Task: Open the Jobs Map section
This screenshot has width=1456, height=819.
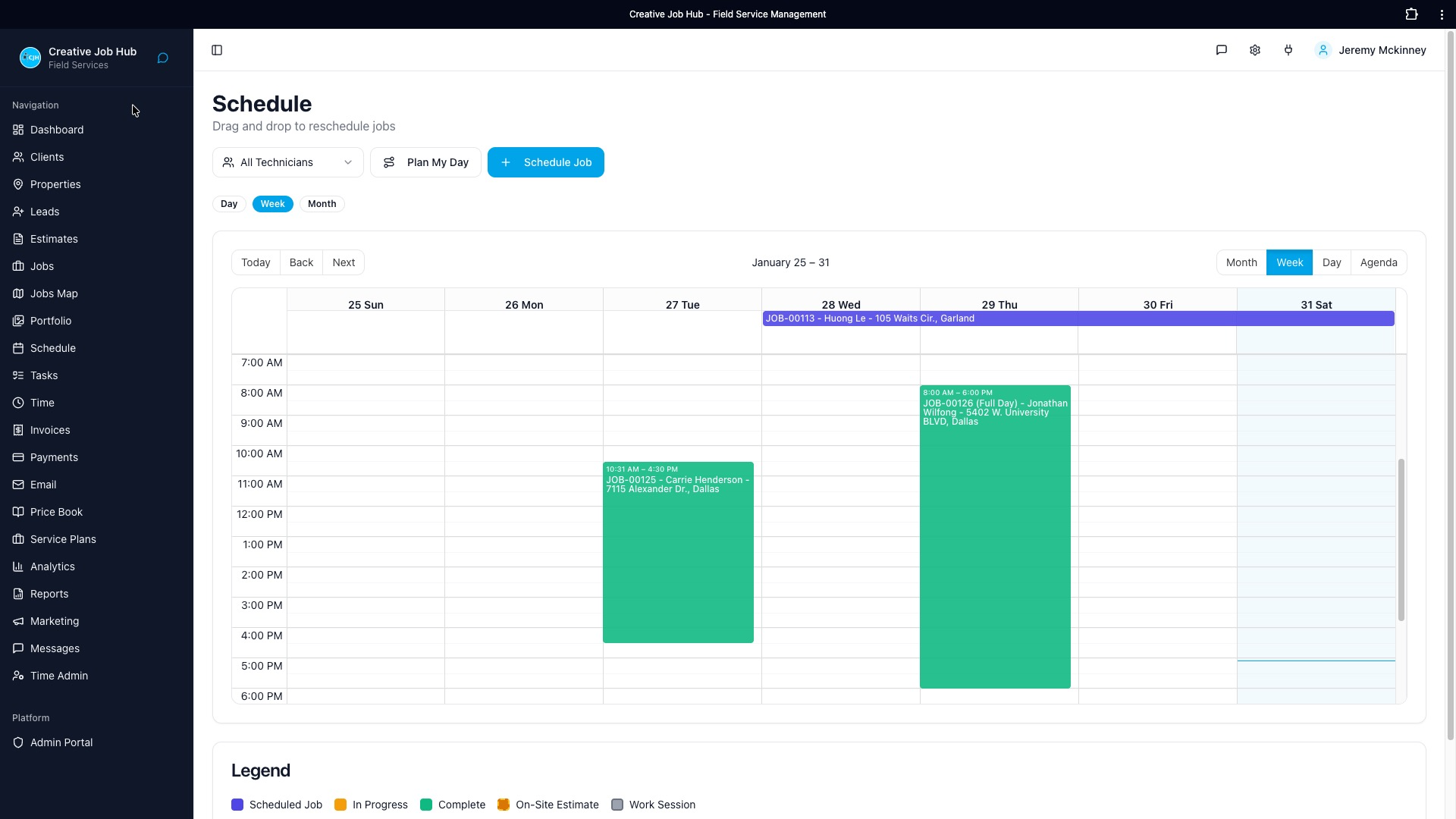Action: click(x=54, y=293)
